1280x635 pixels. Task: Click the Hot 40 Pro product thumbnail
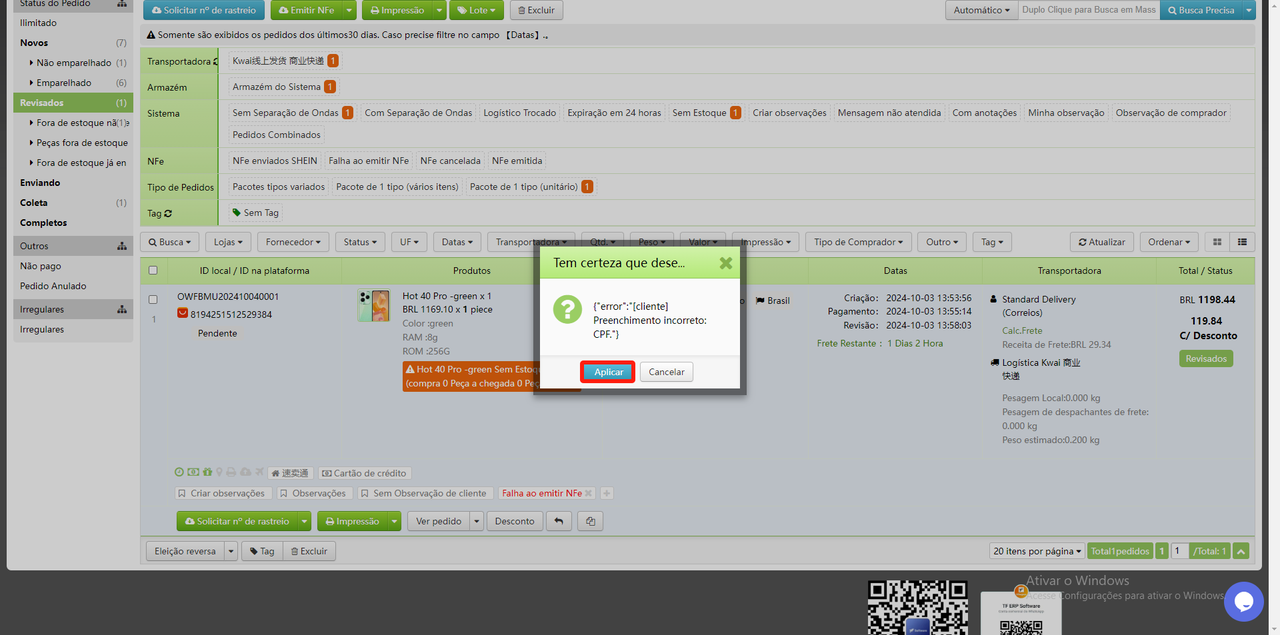click(373, 307)
